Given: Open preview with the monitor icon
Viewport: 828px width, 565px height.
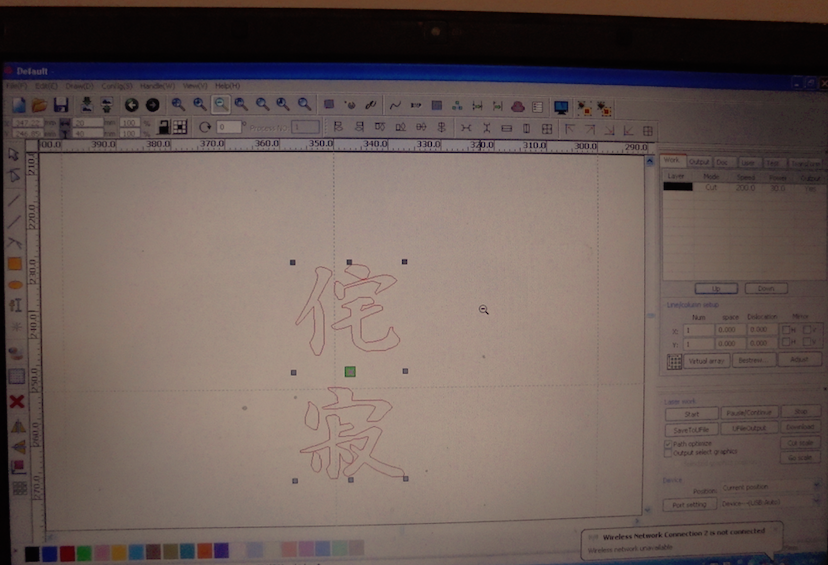Looking at the screenshot, I should tap(561, 108).
